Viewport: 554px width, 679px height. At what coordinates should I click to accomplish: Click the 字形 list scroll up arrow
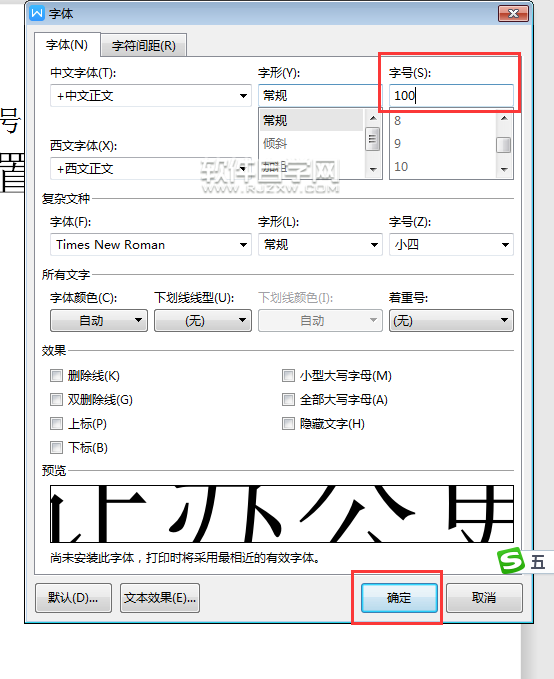pos(373,118)
